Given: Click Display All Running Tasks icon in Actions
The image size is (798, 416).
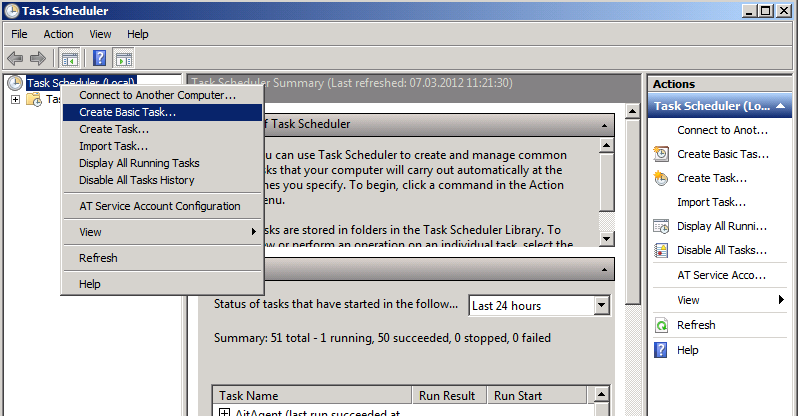Looking at the screenshot, I should pyautogui.click(x=661, y=226).
